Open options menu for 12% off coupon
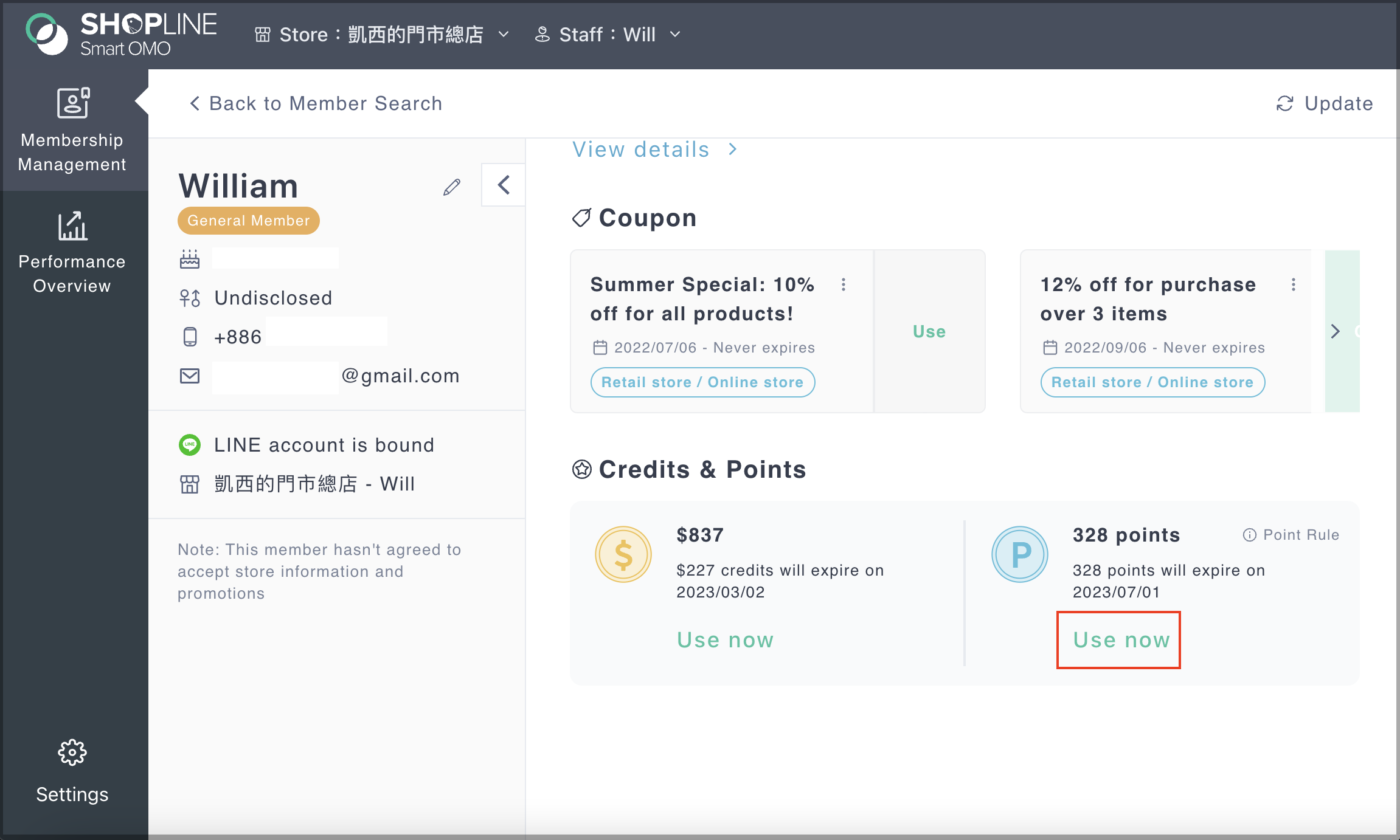This screenshot has width=1400, height=840. click(1294, 284)
